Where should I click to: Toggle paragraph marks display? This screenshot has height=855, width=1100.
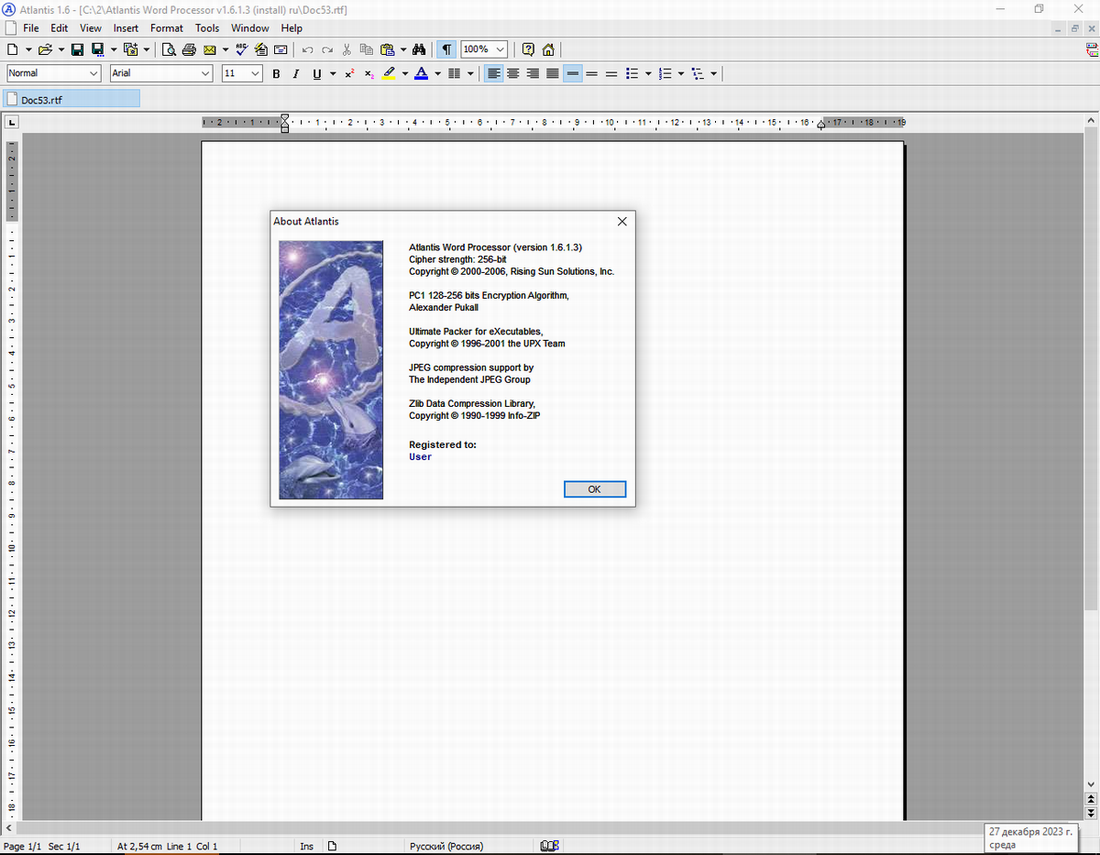click(446, 50)
